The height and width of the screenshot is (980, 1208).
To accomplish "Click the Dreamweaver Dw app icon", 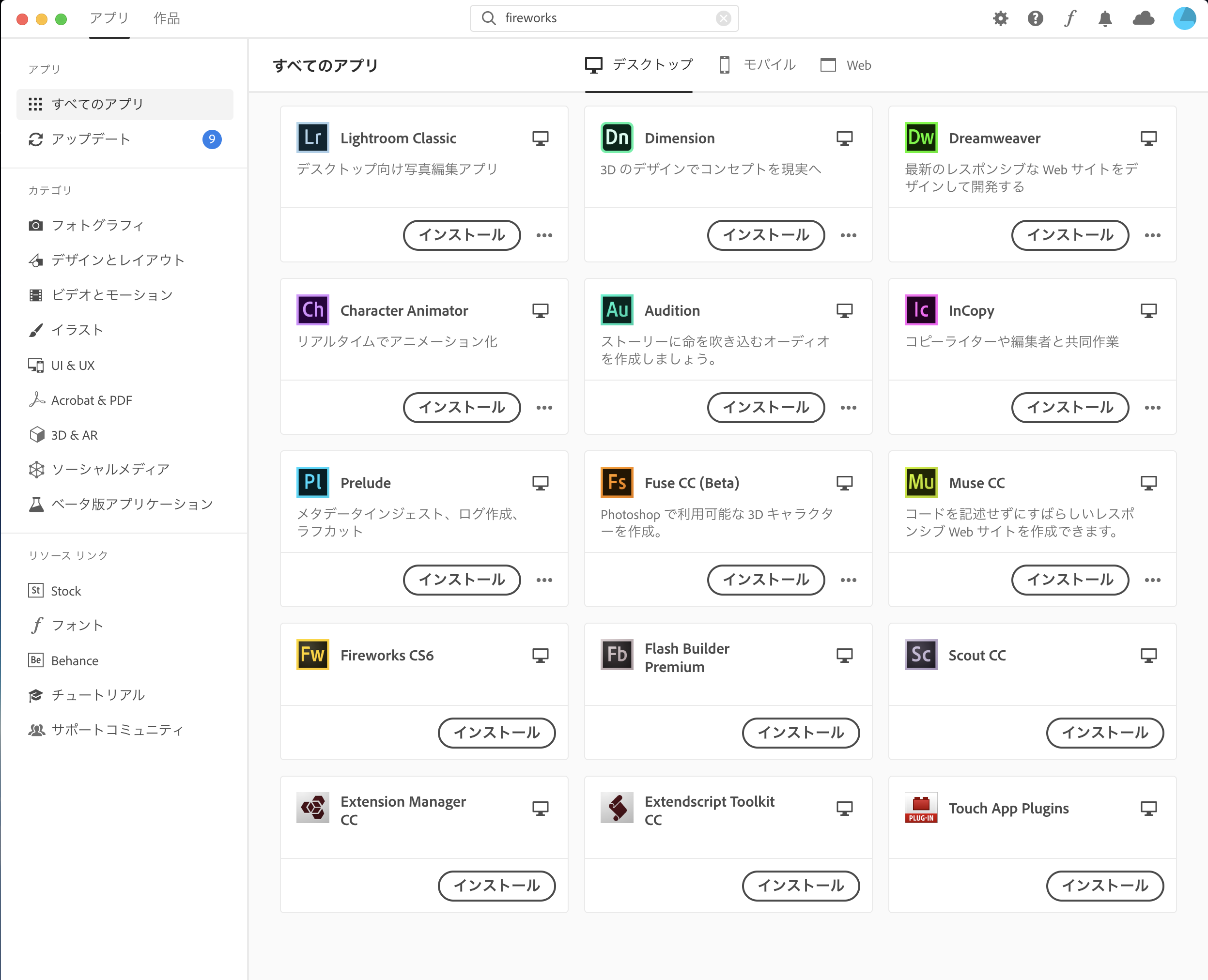I will (921, 137).
